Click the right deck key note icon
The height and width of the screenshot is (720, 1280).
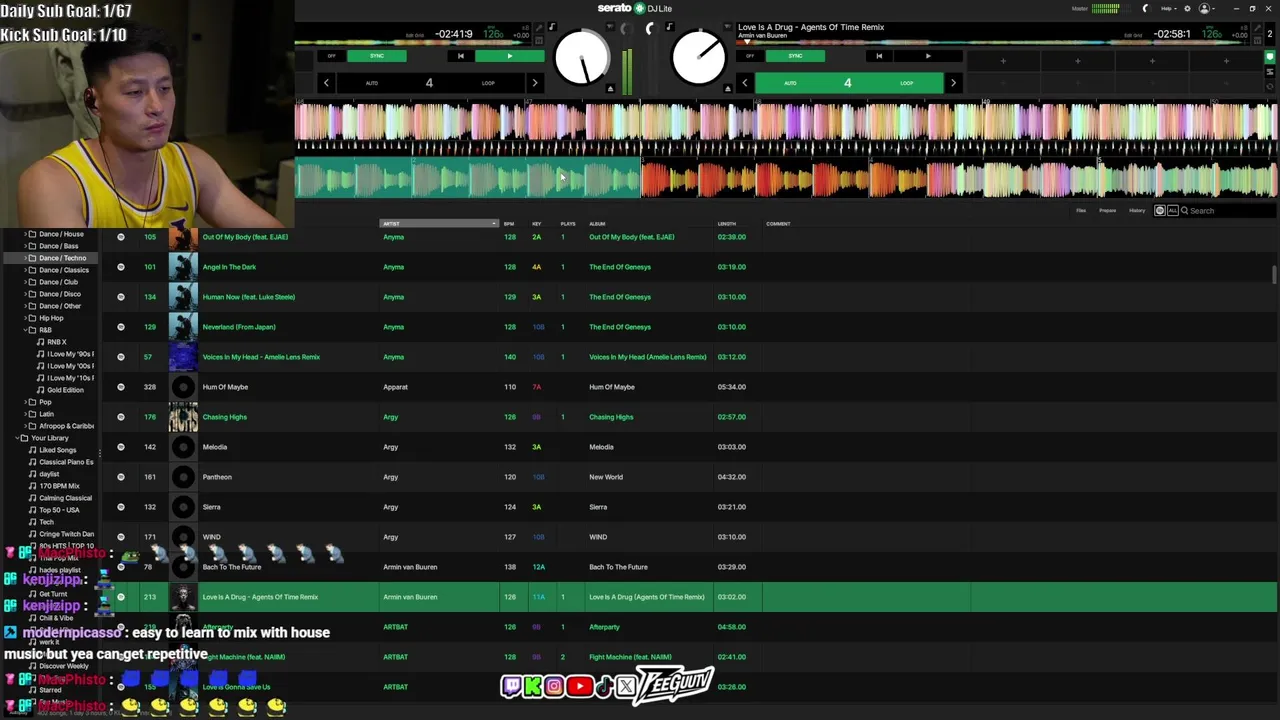coord(669,27)
